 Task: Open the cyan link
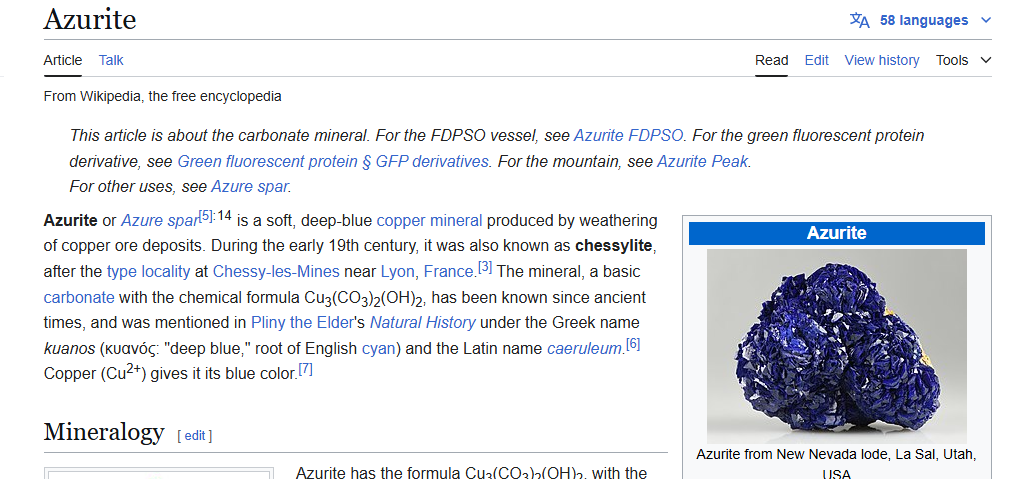(378, 348)
